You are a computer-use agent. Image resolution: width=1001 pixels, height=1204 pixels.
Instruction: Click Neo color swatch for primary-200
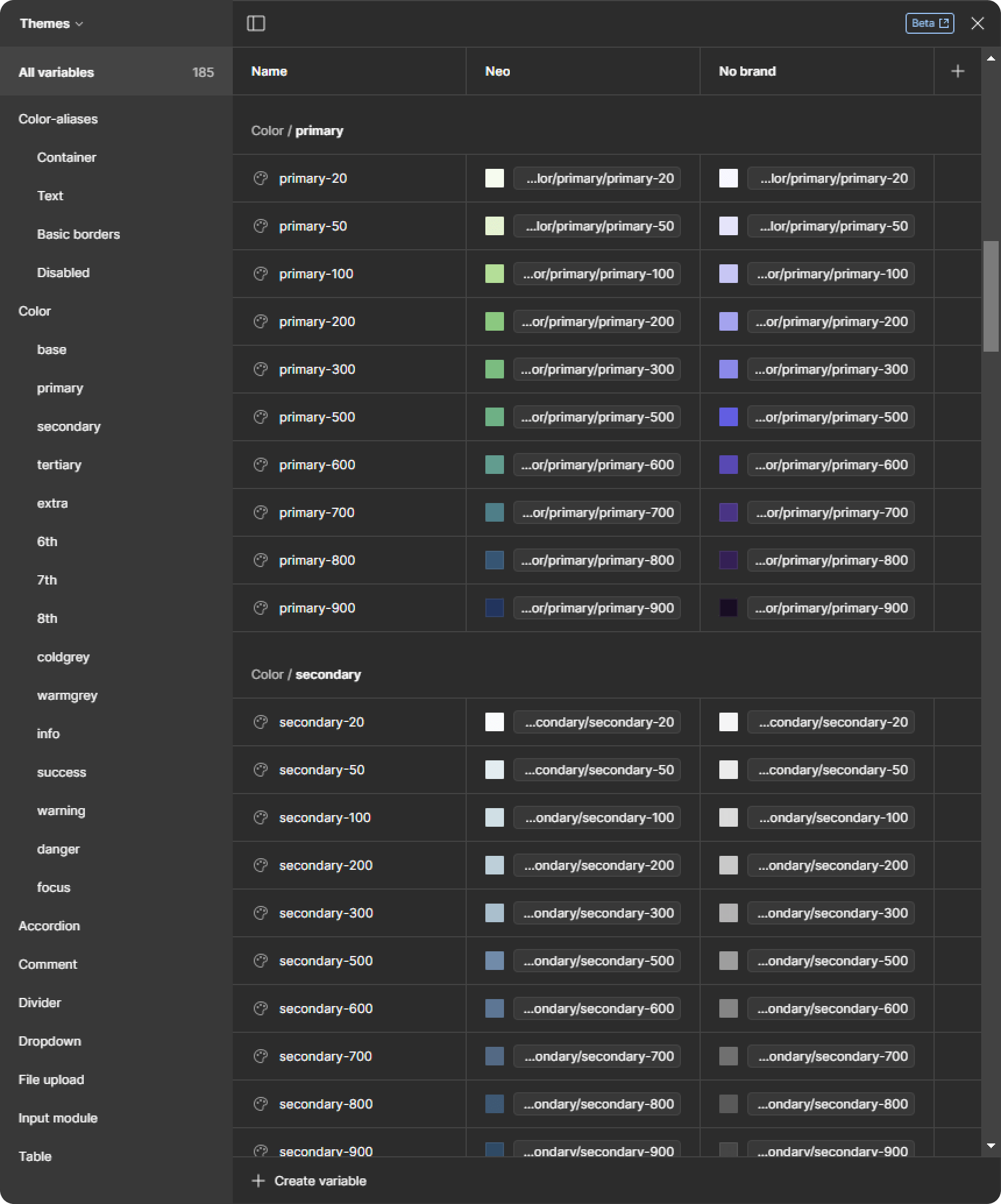495,321
